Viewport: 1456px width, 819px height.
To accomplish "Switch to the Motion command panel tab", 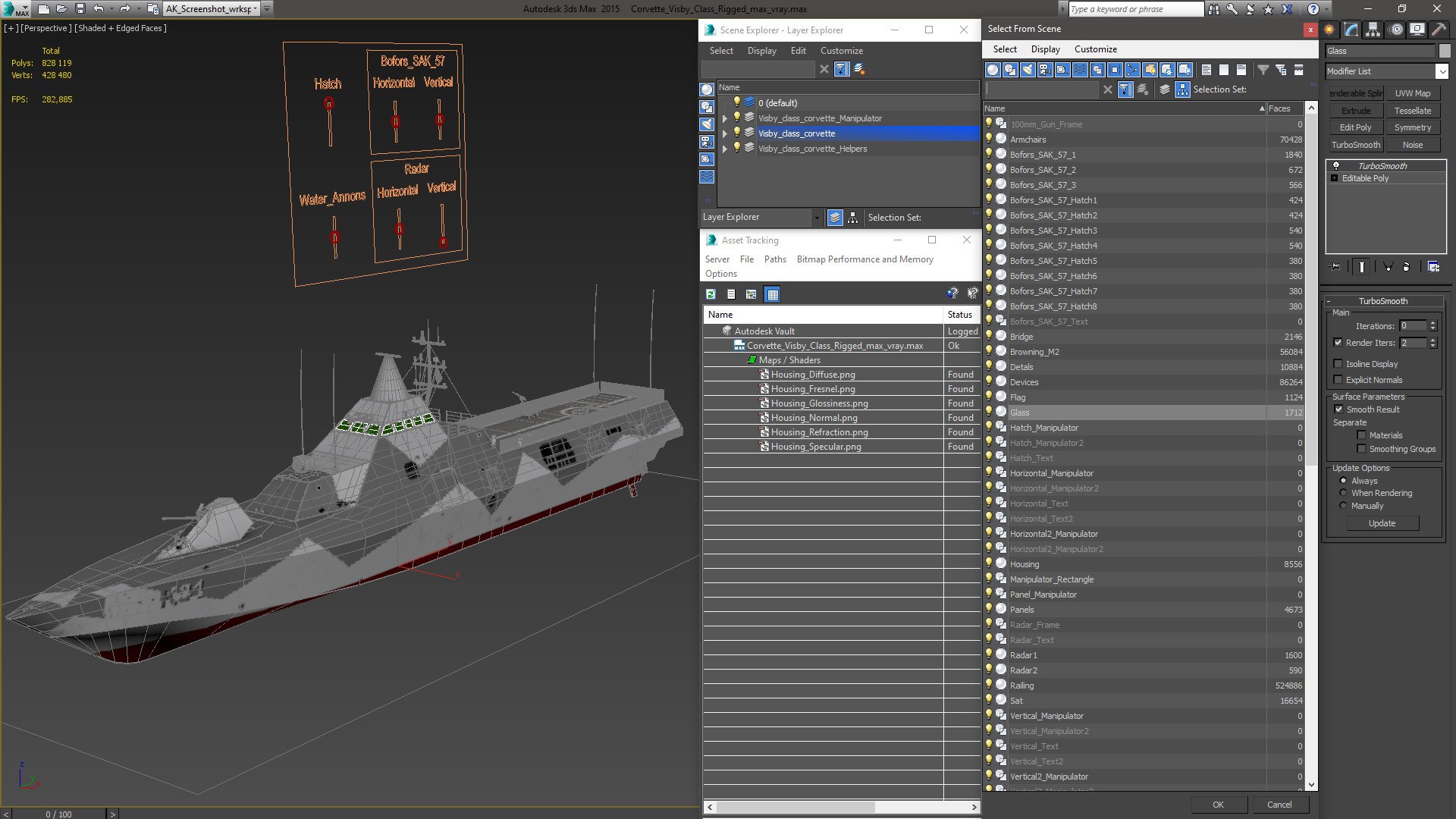I will (1396, 30).
